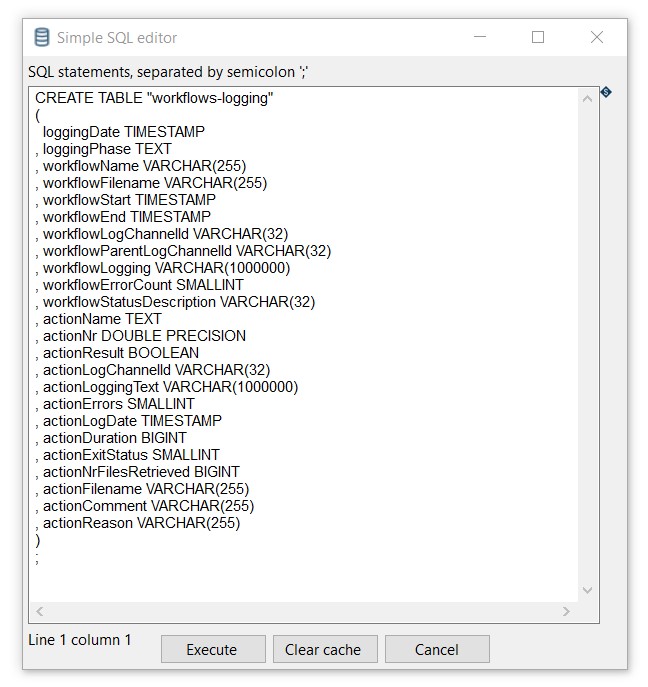Viewport: 648px width, 687px height.
Task: Maximize the Simple SQL editor window
Action: (x=538, y=38)
